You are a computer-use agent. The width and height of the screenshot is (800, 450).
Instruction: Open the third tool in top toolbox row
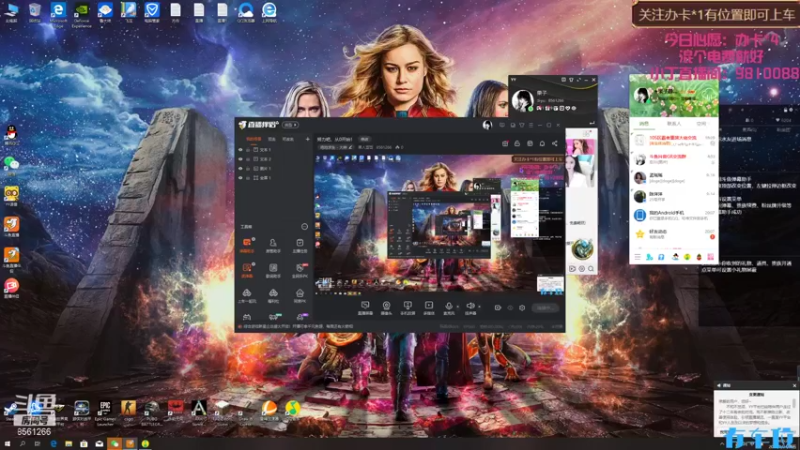tap(299, 245)
